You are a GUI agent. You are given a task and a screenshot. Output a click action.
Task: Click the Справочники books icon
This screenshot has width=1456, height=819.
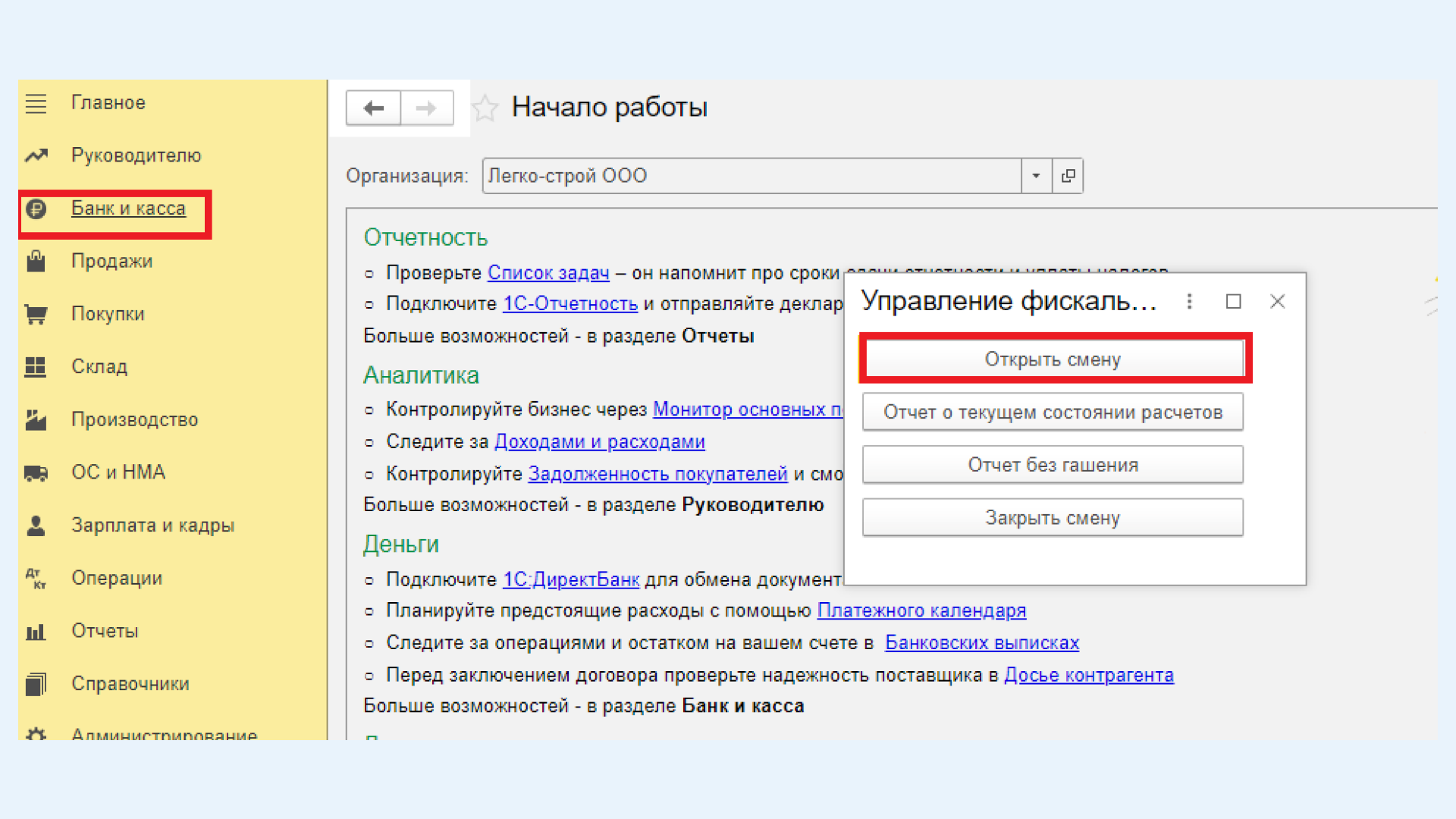36,684
